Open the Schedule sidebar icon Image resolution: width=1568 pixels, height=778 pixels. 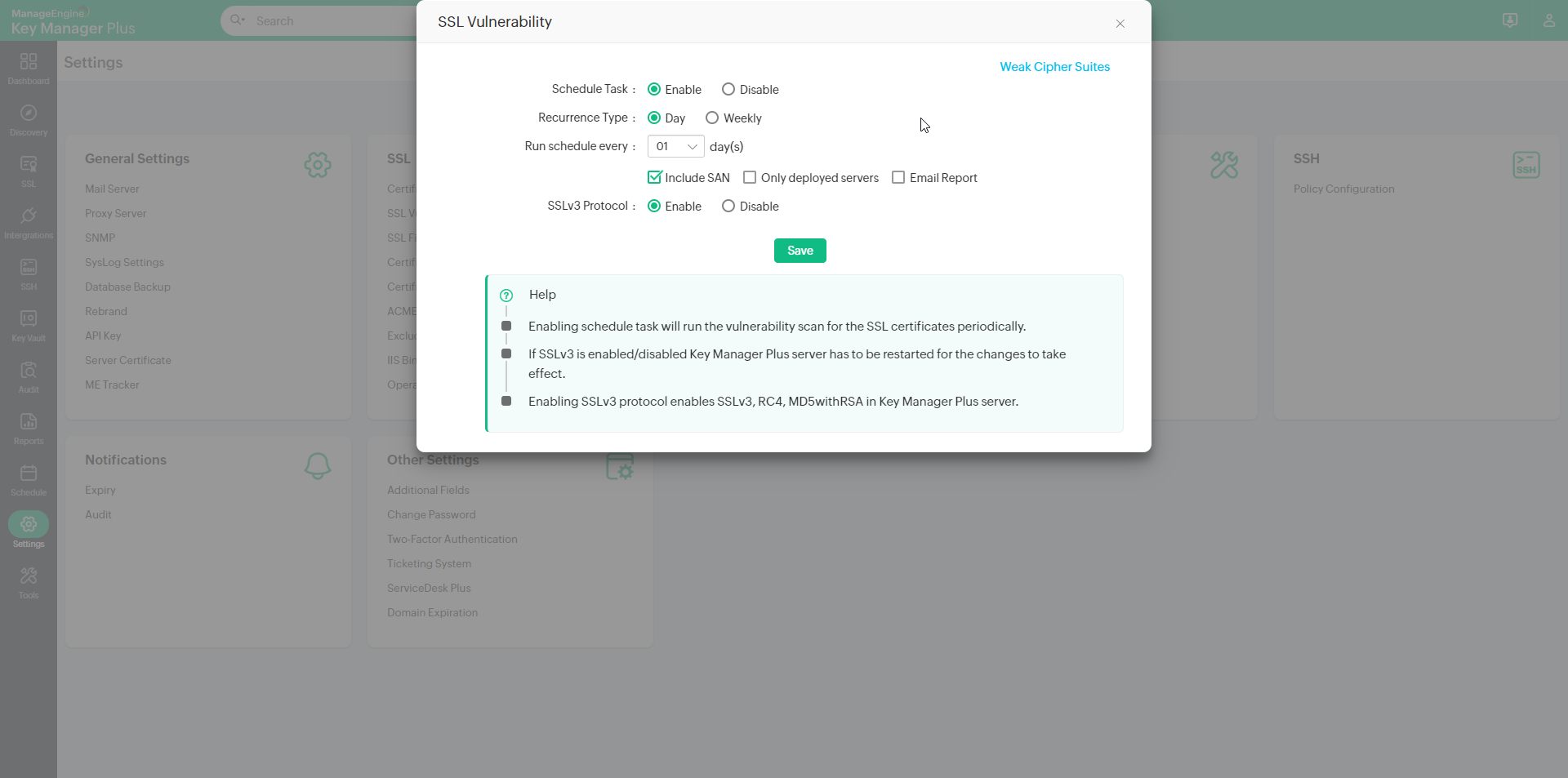(x=29, y=480)
